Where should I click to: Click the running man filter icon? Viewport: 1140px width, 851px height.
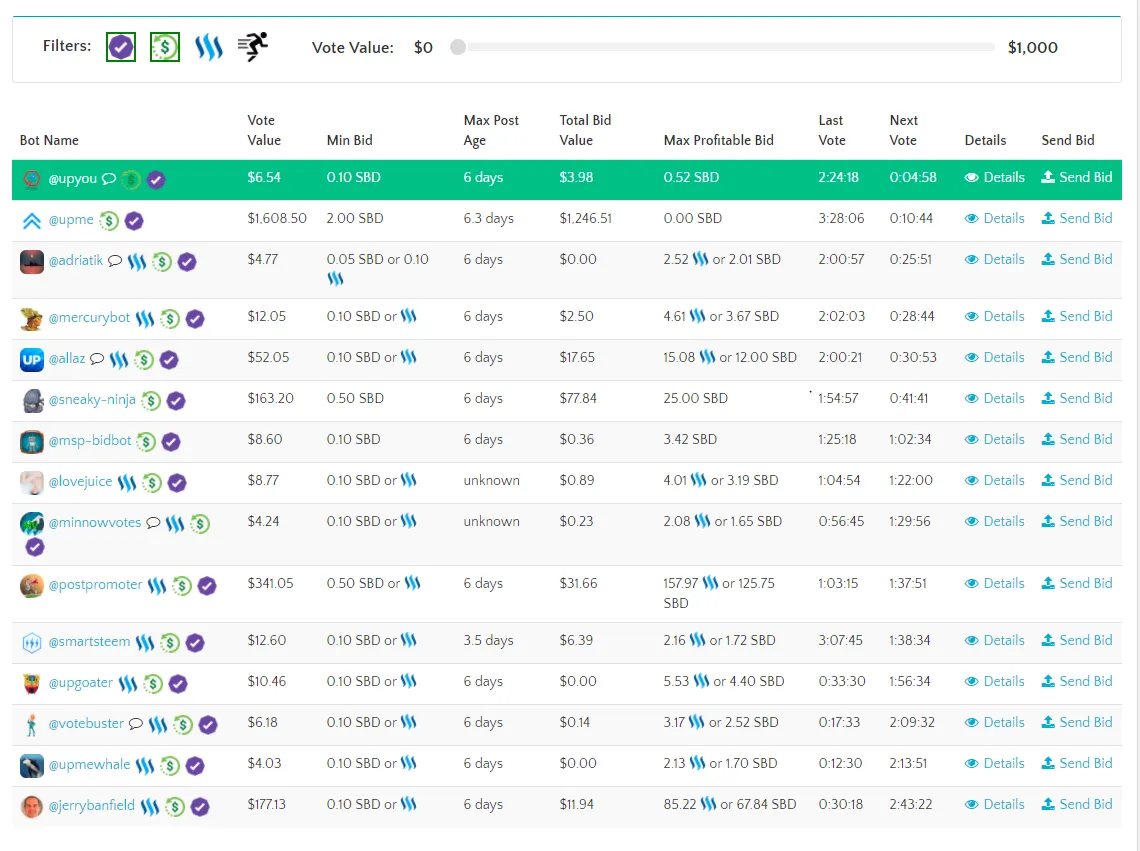pos(253,47)
